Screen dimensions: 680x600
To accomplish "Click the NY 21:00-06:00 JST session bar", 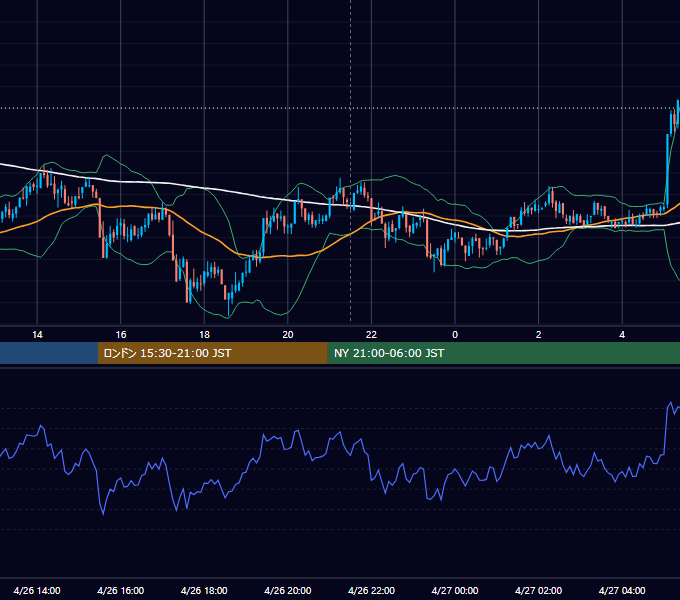I will 503,353.
